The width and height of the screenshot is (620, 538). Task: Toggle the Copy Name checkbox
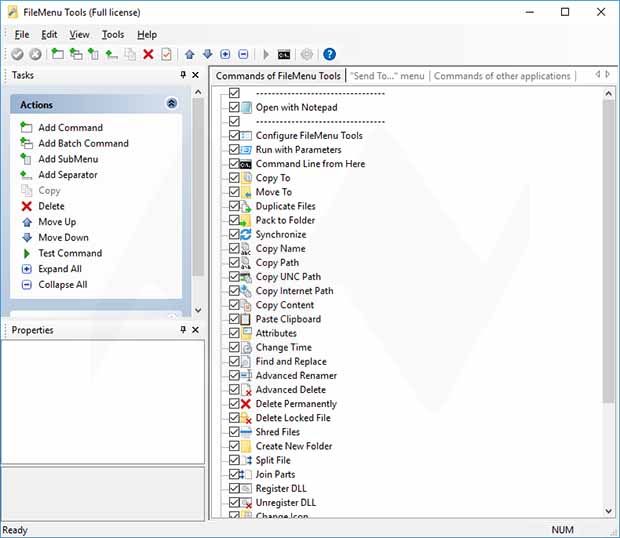click(234, 248)
